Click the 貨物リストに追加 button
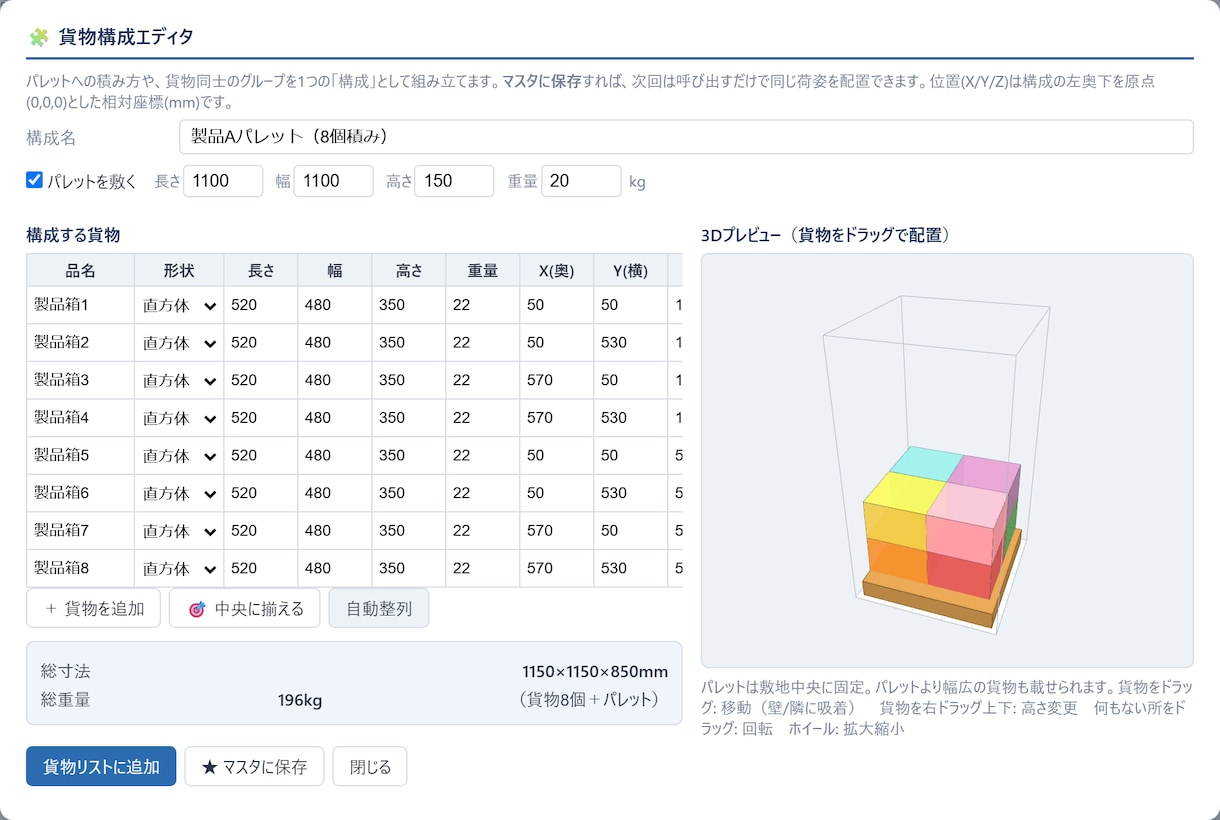The width and height of the screenshot is (1220, 820). pyautogui.click(x=101, y=767)
